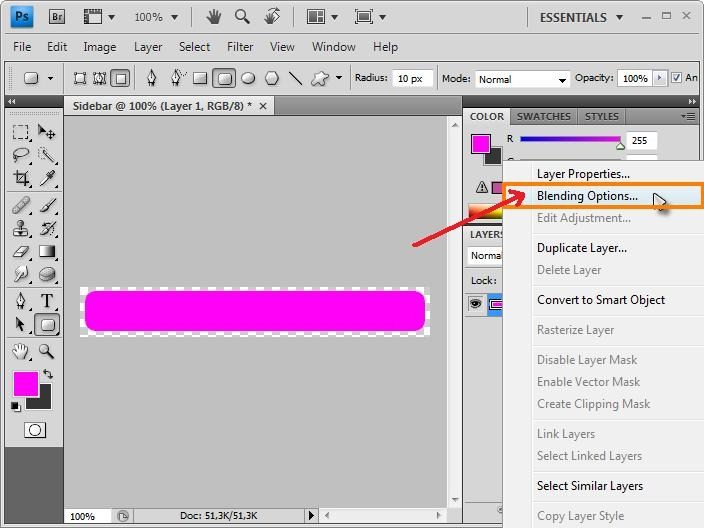Select the Eraser tool
Image resolution: width=704 pixels, height=528 pixels.
[x=21, y=251]
